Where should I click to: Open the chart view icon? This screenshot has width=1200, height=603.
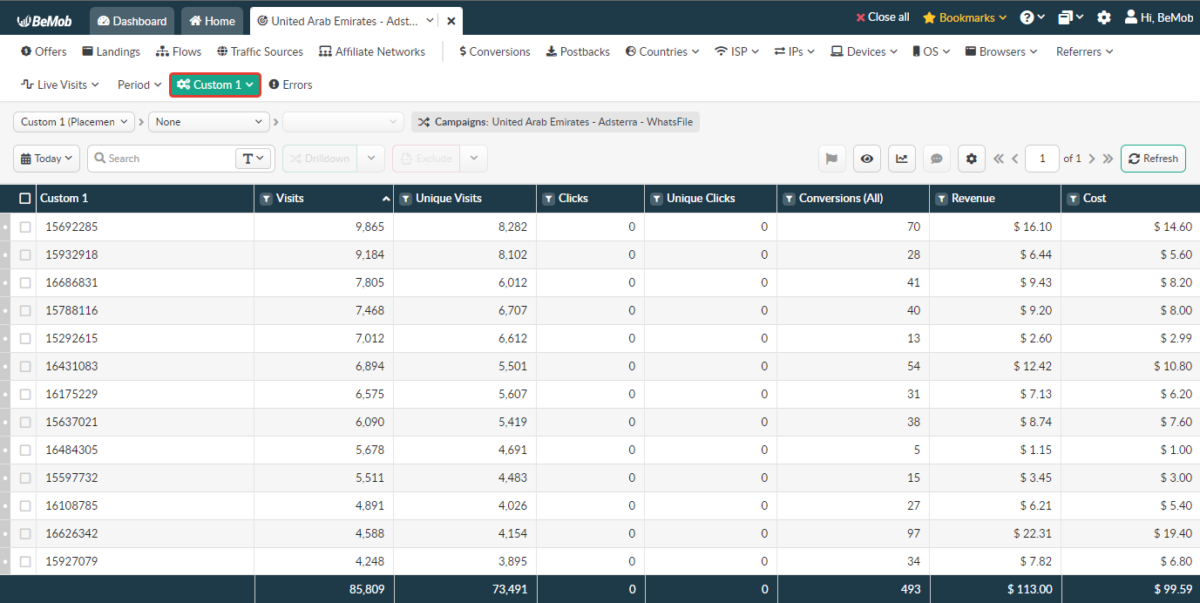901,158
